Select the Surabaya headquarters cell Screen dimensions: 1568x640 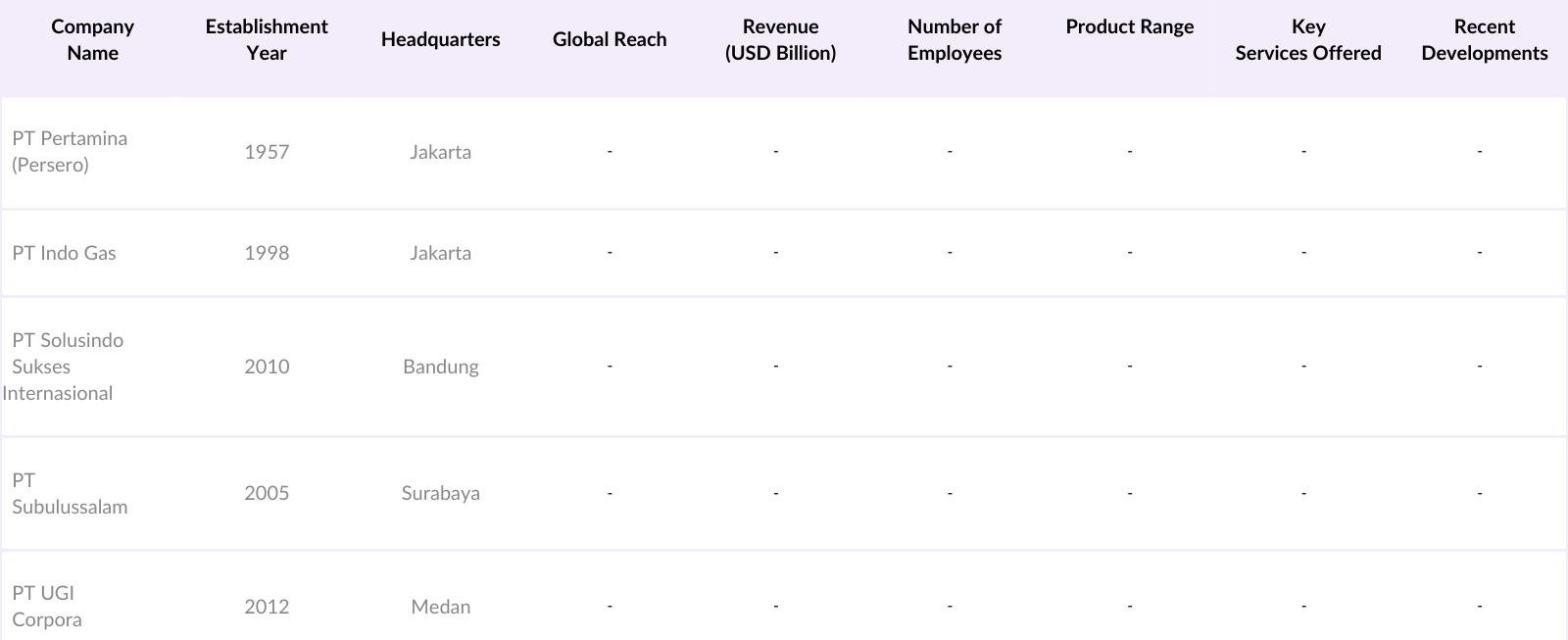[440, 493]
